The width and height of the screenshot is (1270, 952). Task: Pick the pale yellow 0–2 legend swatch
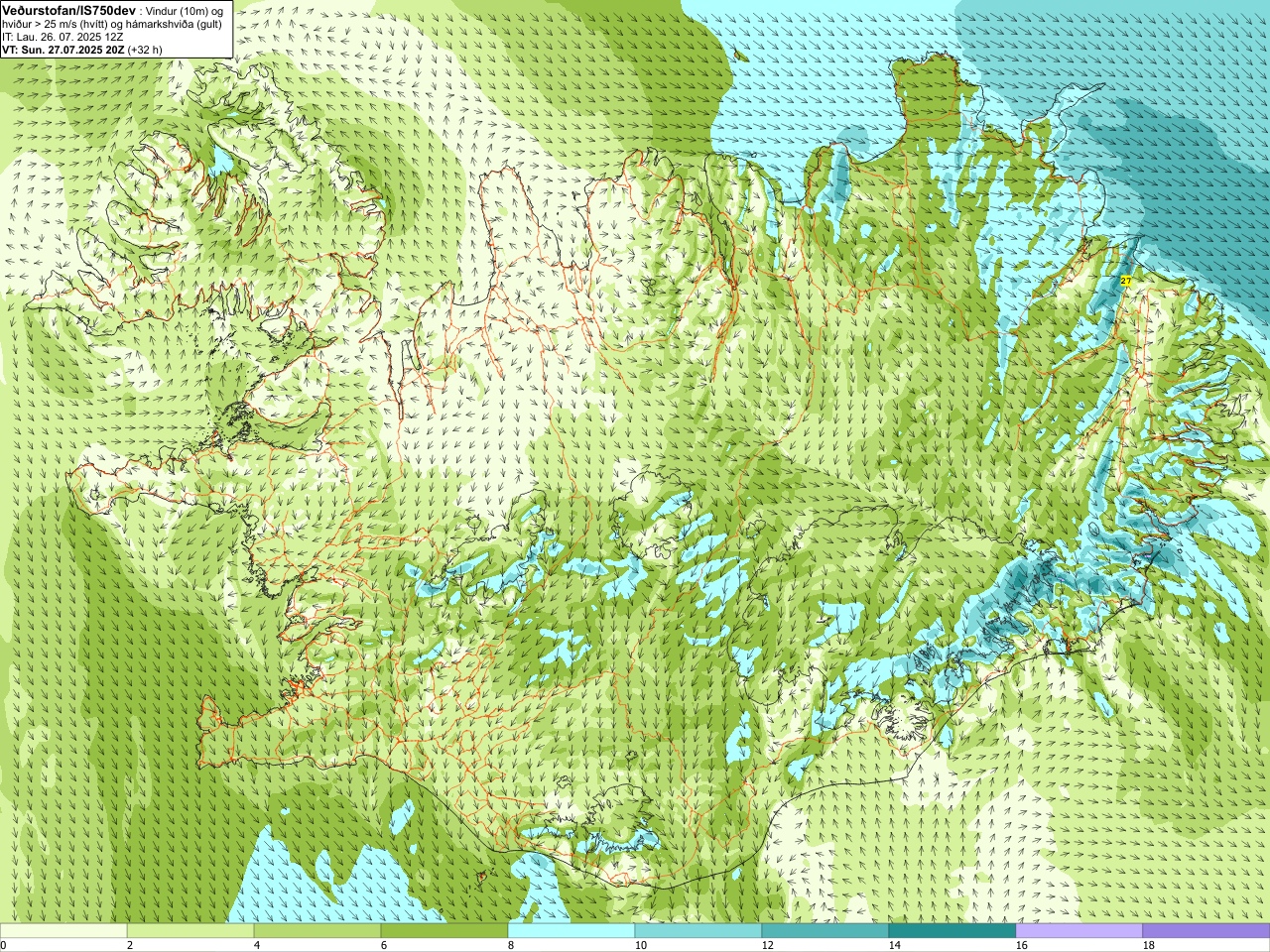pos(63,931)
